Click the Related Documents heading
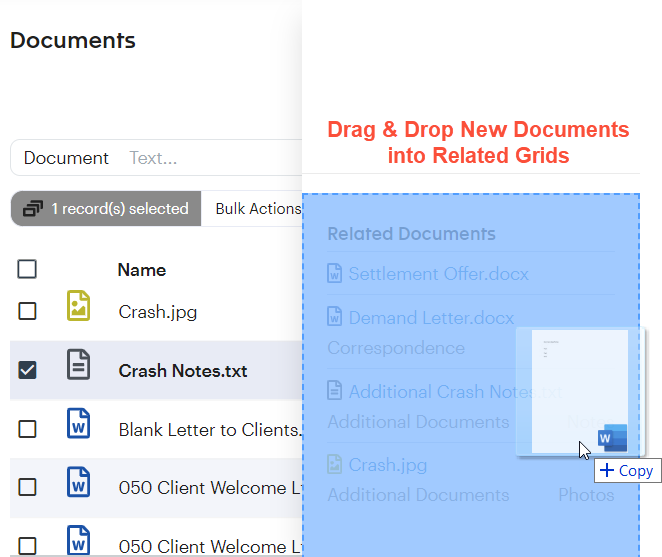 pyautogui.click(x=412, y=234)
